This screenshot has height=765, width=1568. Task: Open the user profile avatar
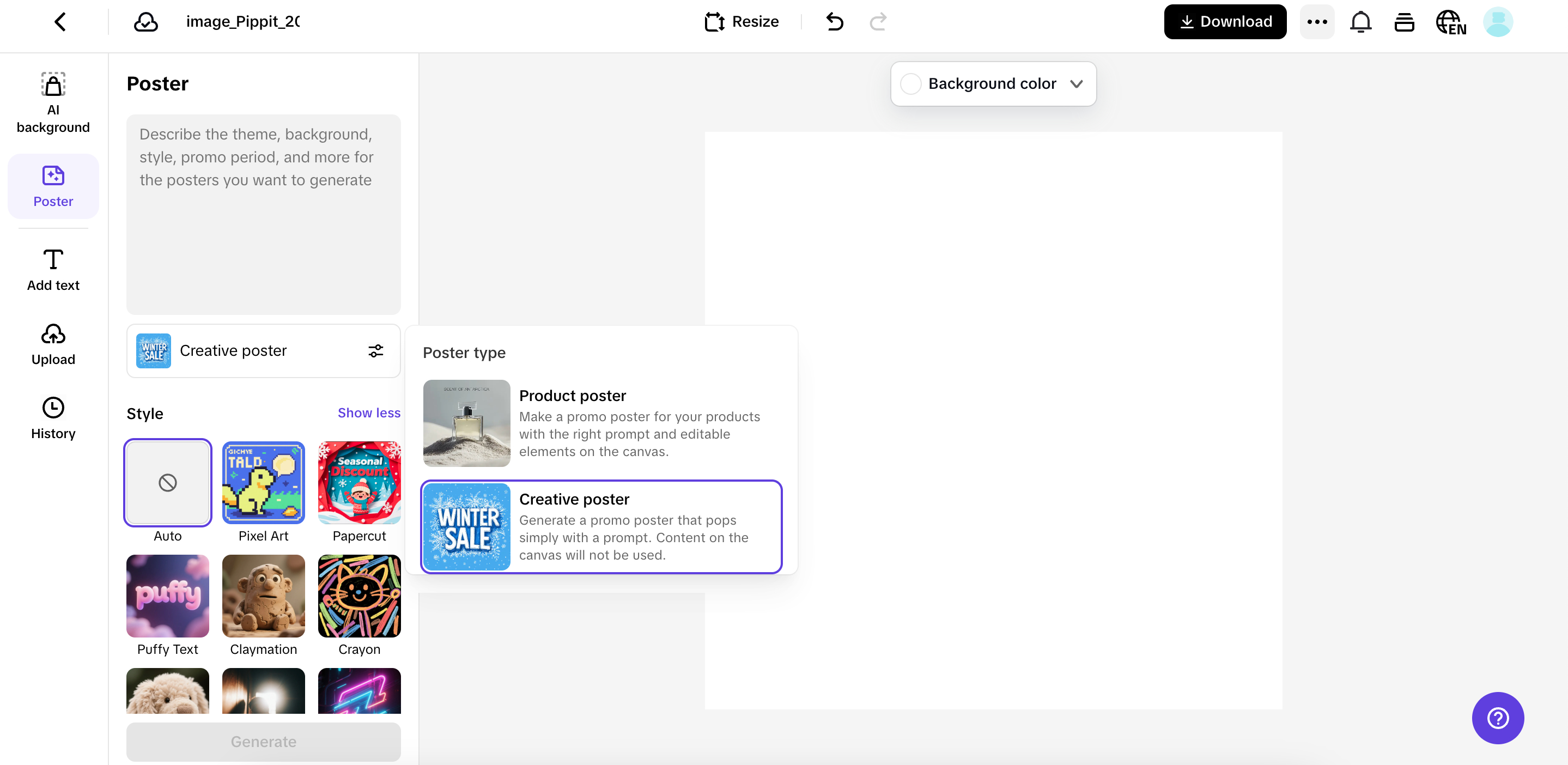1497,22
